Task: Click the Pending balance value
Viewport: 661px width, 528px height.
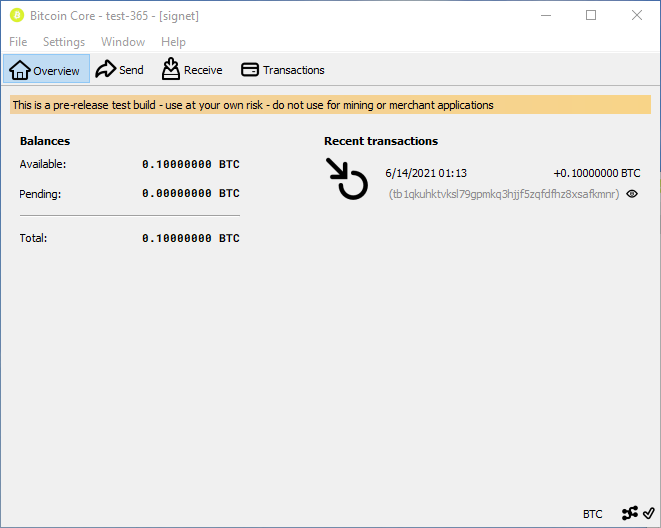Action: (191, 193)
